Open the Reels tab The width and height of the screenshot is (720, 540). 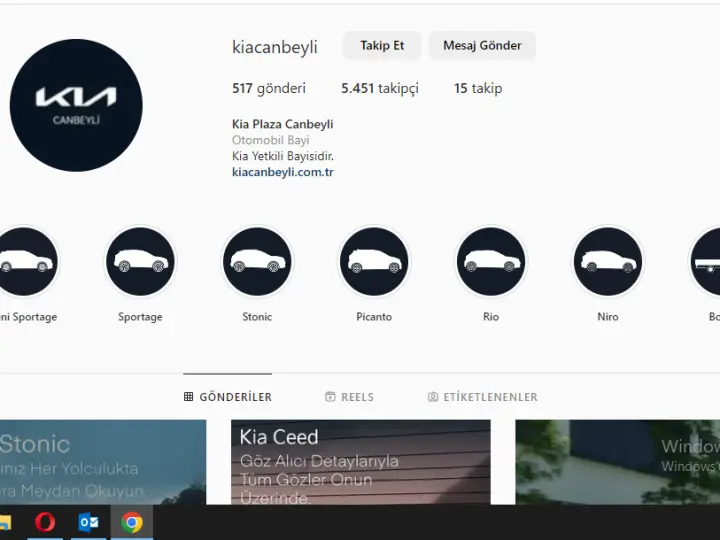[x=349, y=397]
